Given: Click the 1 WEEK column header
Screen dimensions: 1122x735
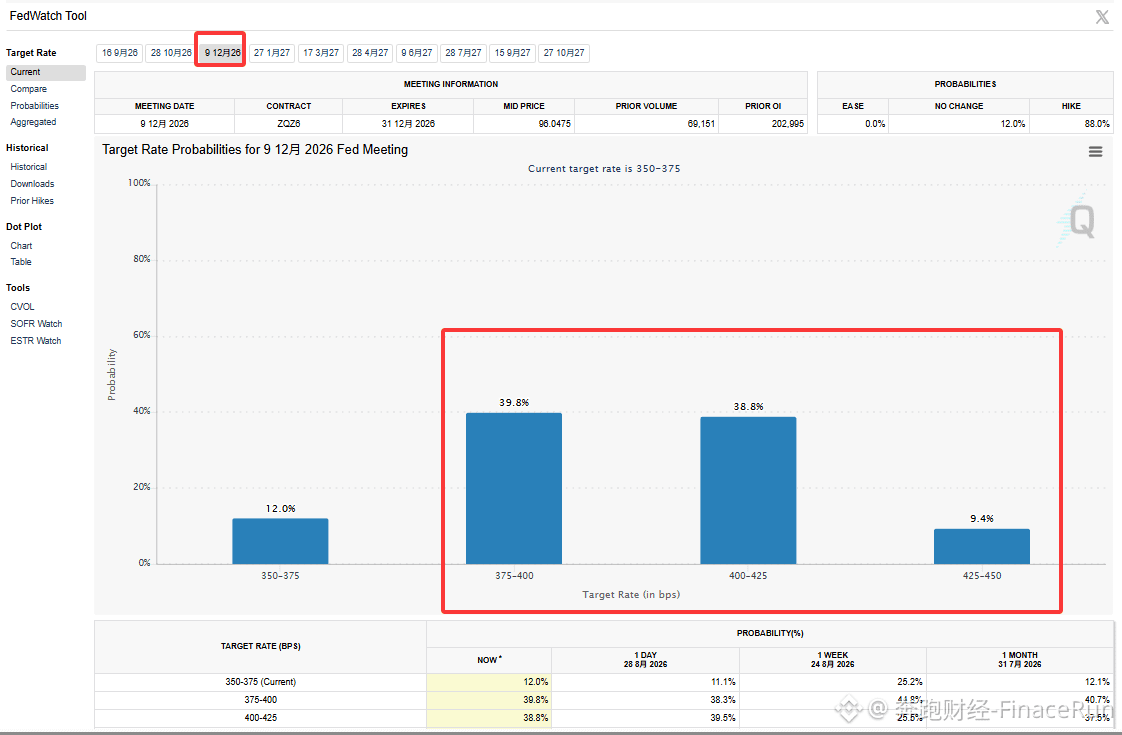Looking at the screenshot, I should 833,659.
